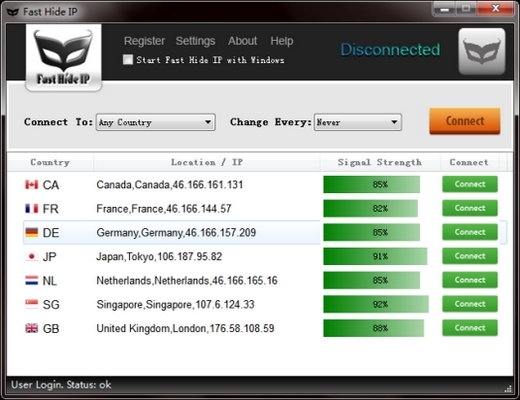Open the About menu item
520x400 pixels.
coord(242,41)
